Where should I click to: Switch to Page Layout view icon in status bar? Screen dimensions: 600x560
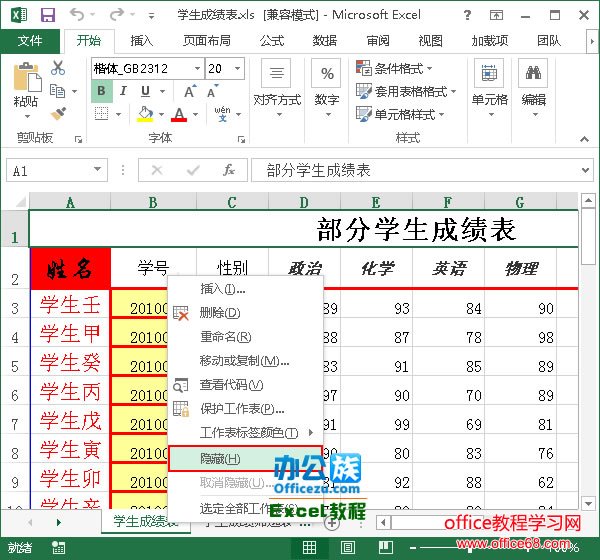tap(347, 548)
